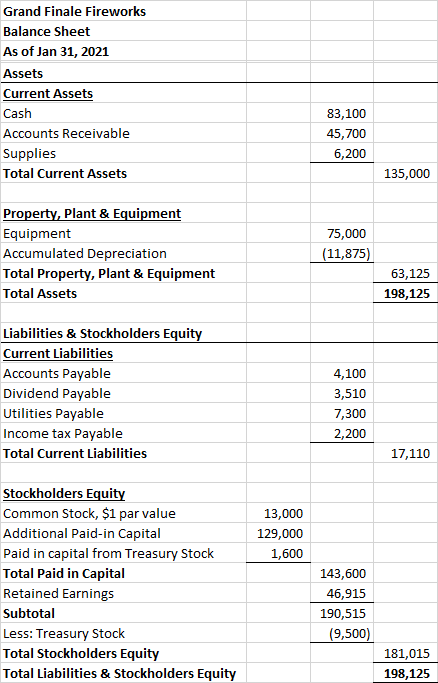Click the value 2,200
Viewport: 438px width, 683px height.
(350, 433)
